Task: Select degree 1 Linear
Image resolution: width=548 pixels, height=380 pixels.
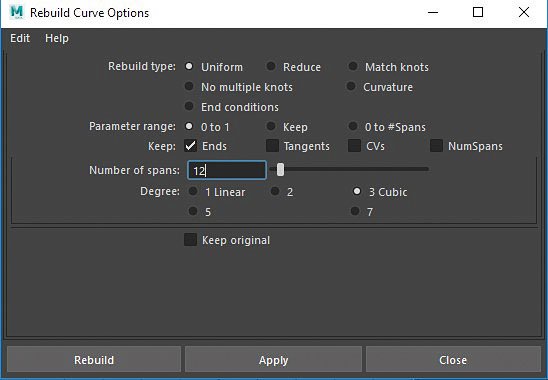Action: click(x=193, y=191)
